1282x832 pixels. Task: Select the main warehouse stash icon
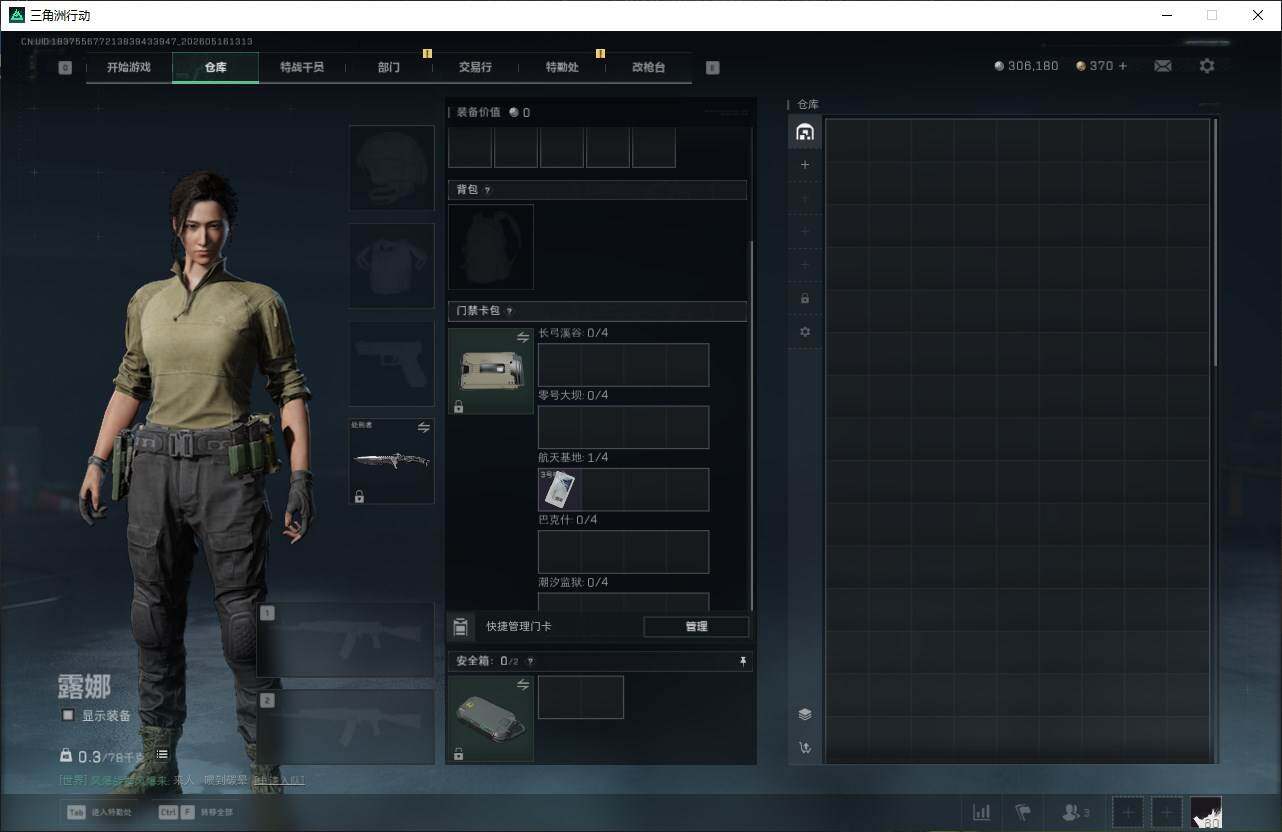805,132
